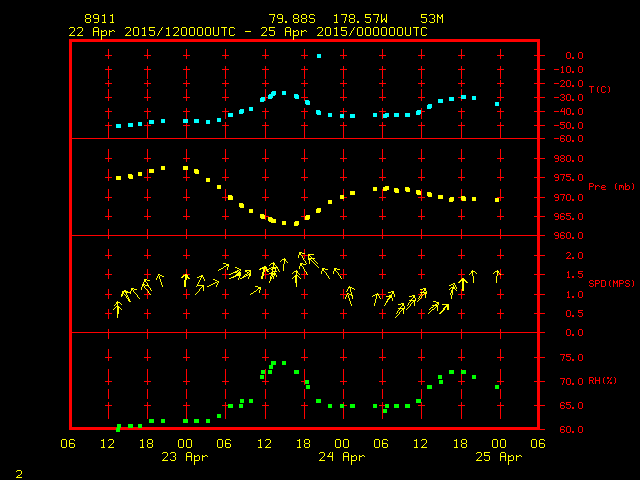
Task: Click the page number 2 in the corner
Action: 19,474
